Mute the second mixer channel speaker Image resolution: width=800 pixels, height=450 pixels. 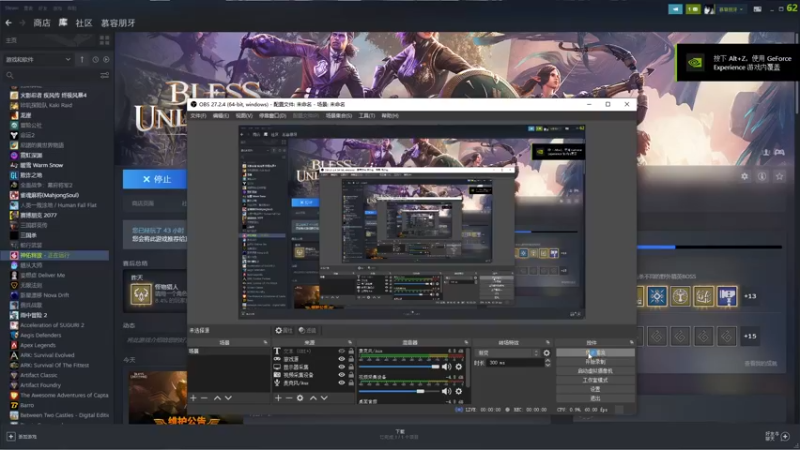click(x=446, y=391)
